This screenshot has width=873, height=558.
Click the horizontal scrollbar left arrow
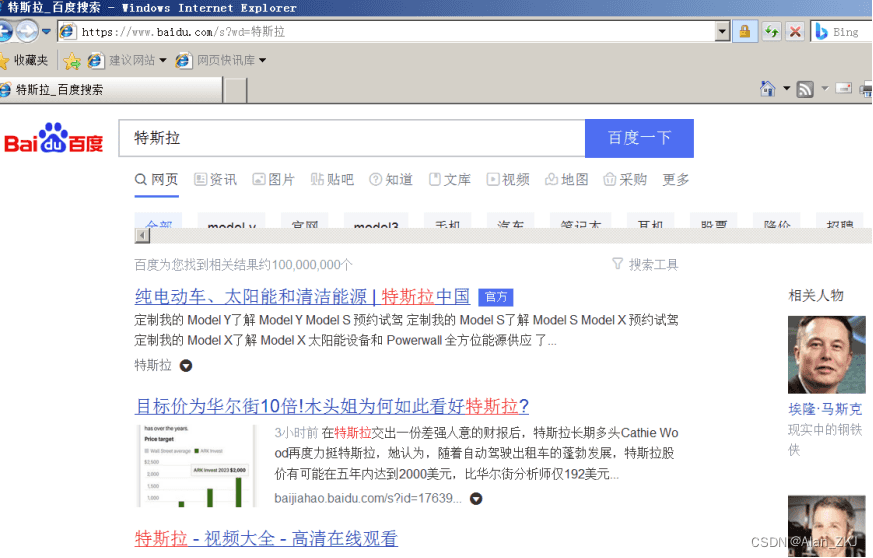tap(142, 236)
